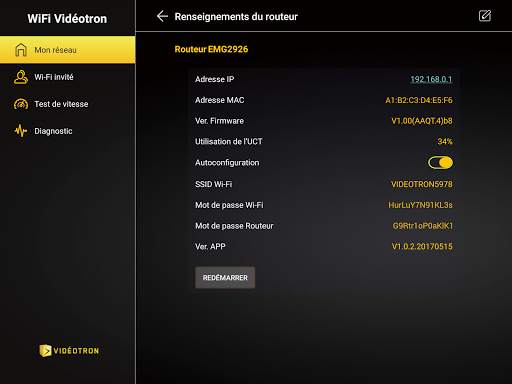Image resolution: width=512 pixels, height=384 pixels.
Task: Click the Utilisation de l'UCT label
Action: (x=229, y=141)
